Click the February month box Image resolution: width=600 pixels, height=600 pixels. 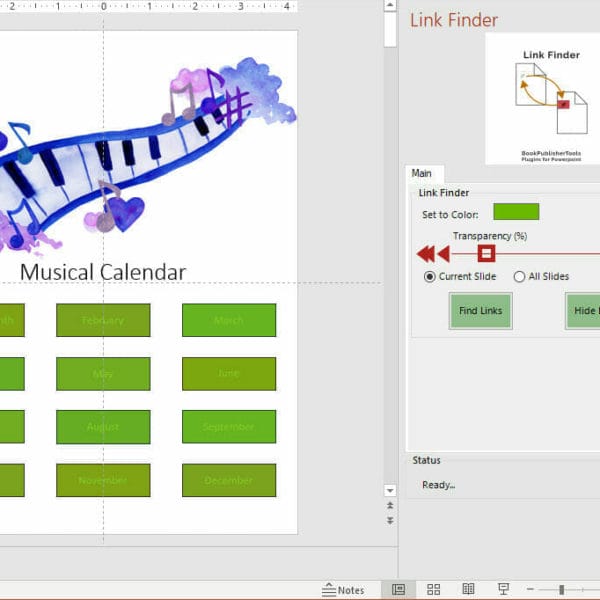(x=103, y=320)
